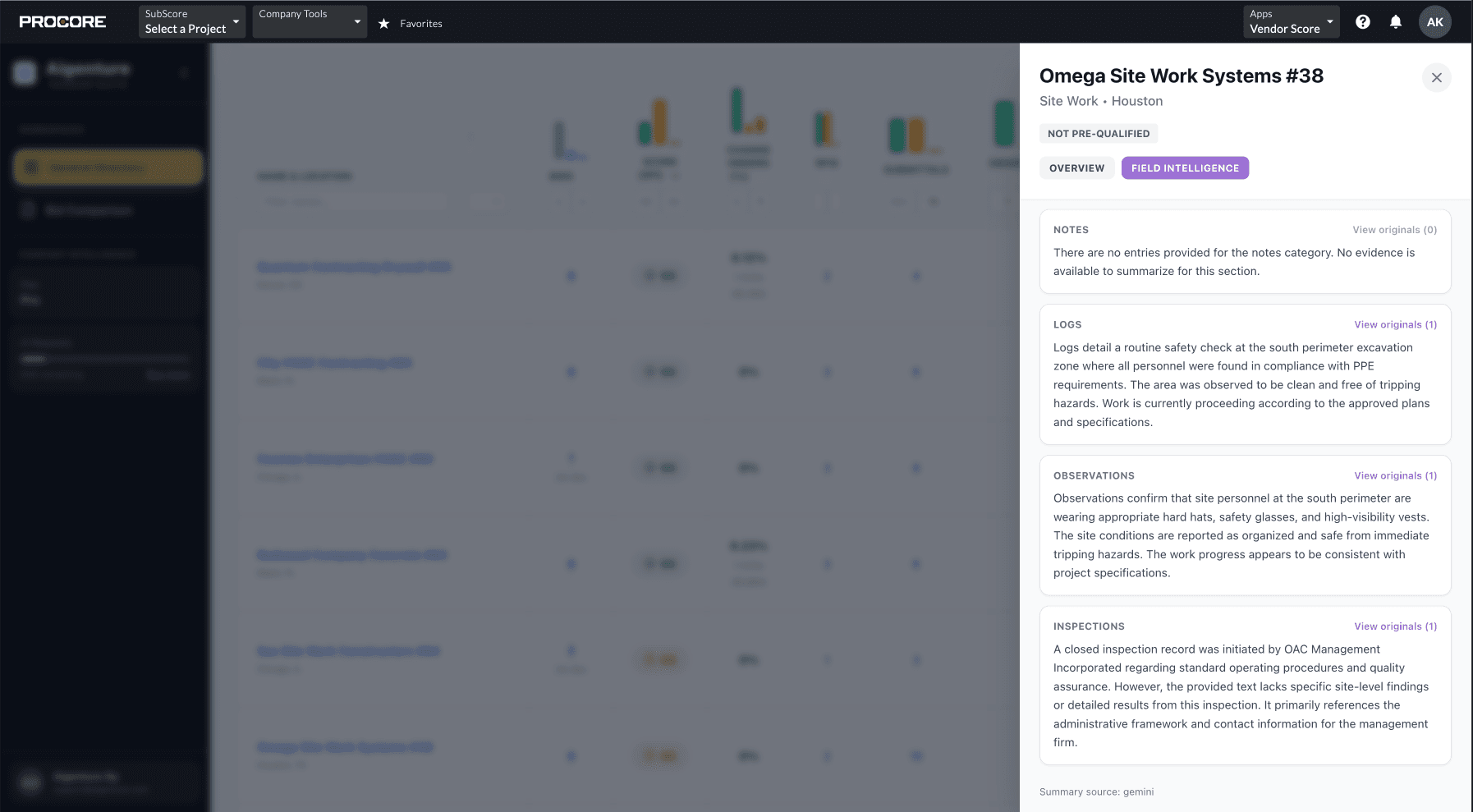Click View originals (0) in Notes
Viewport: 1473px width, 812px height.
tap(1395, 230)
